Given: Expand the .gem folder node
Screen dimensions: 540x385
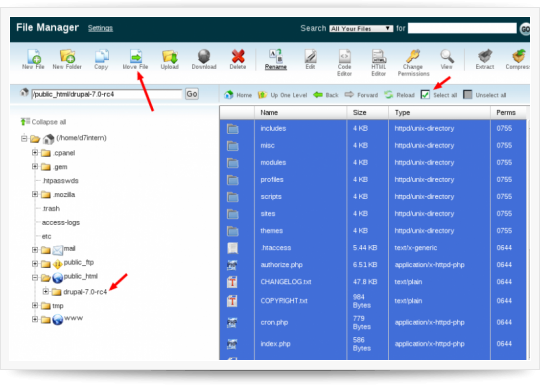Looking at the screenshot, I should point(35,166).
